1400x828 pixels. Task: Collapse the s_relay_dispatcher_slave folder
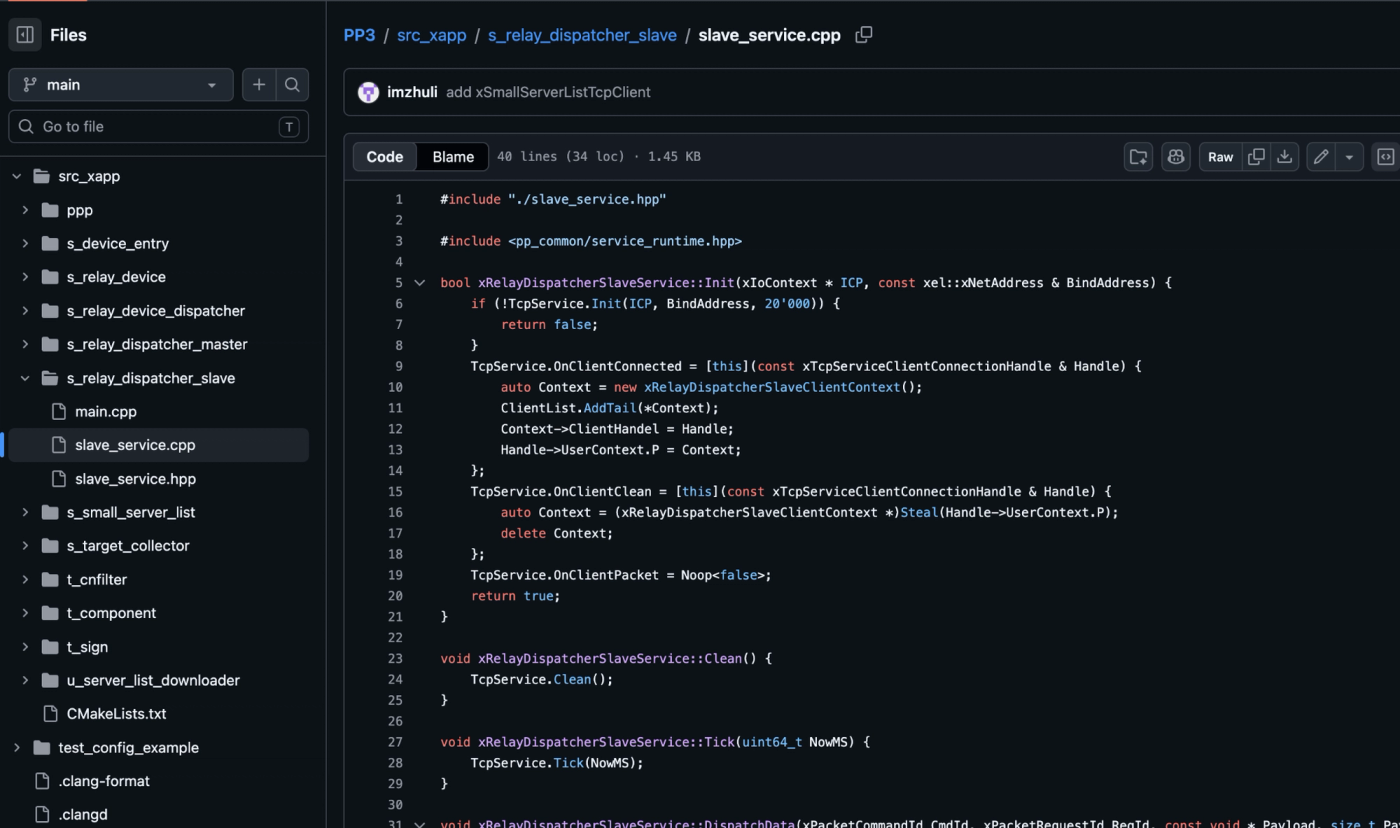pos(25,378)
